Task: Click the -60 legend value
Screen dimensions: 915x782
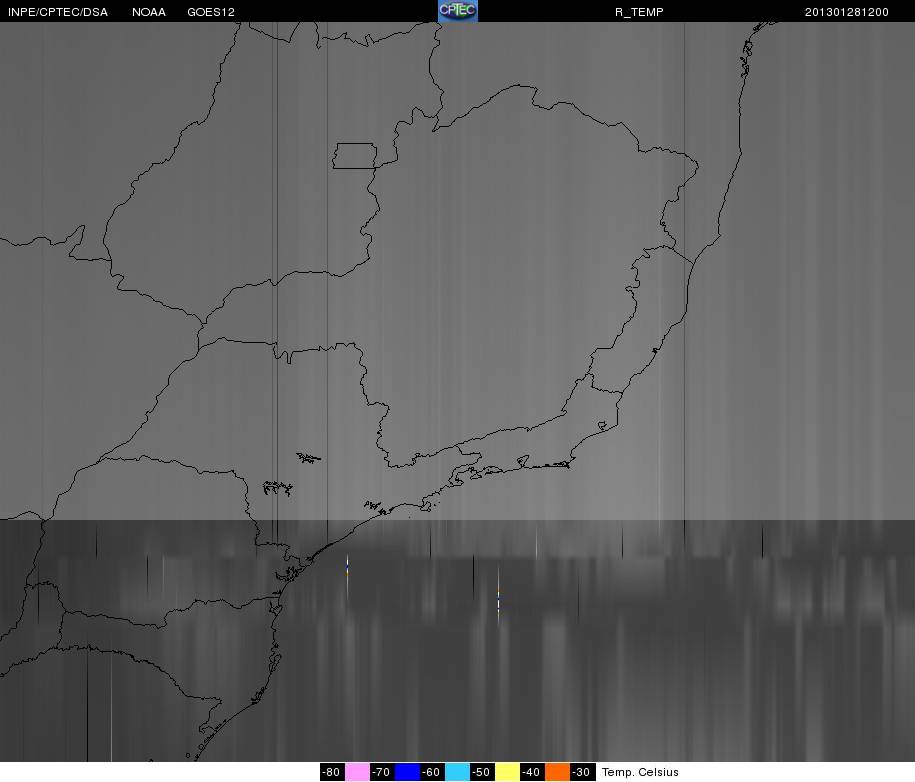Action: (x=432, y=772)
